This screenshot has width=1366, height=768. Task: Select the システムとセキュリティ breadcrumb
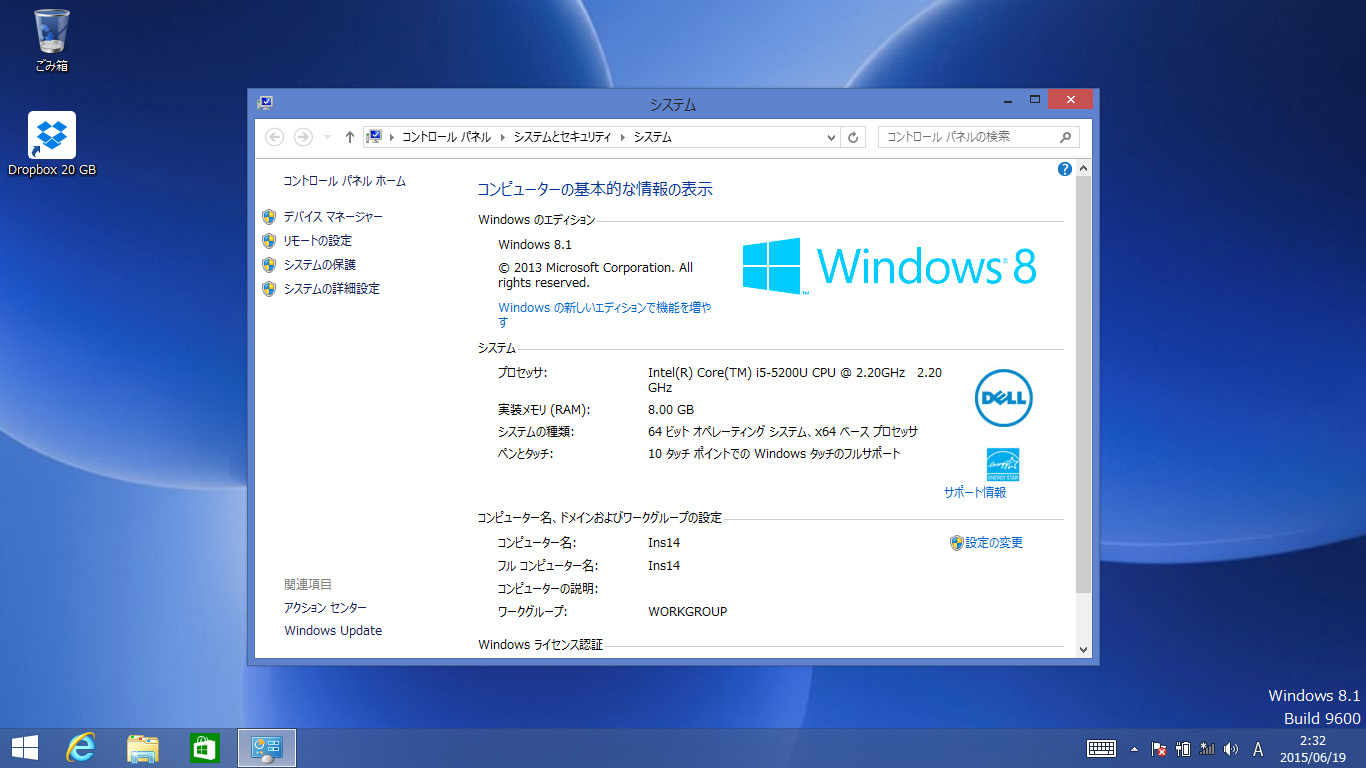pos(562,137)
